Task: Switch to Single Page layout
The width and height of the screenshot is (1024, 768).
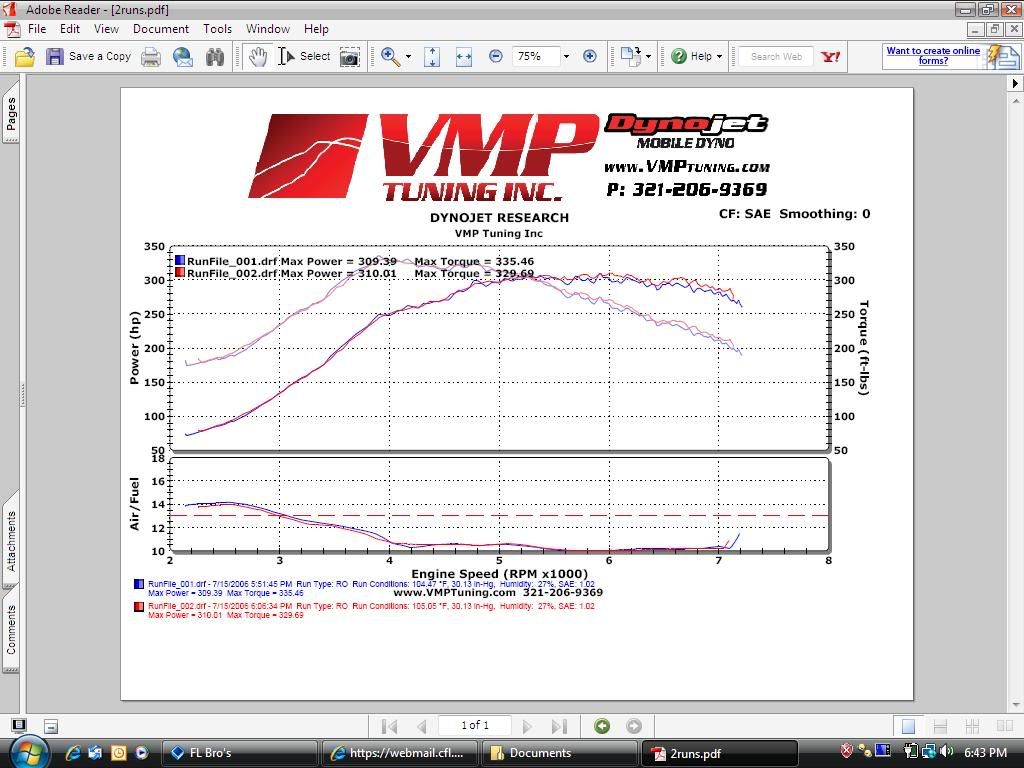Action: pyautogui.click(x=908, y=726)
